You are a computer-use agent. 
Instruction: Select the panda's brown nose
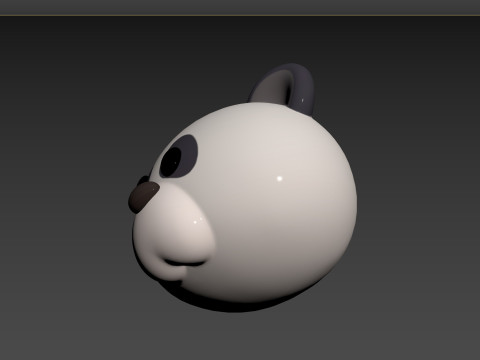tap(143, 197)
